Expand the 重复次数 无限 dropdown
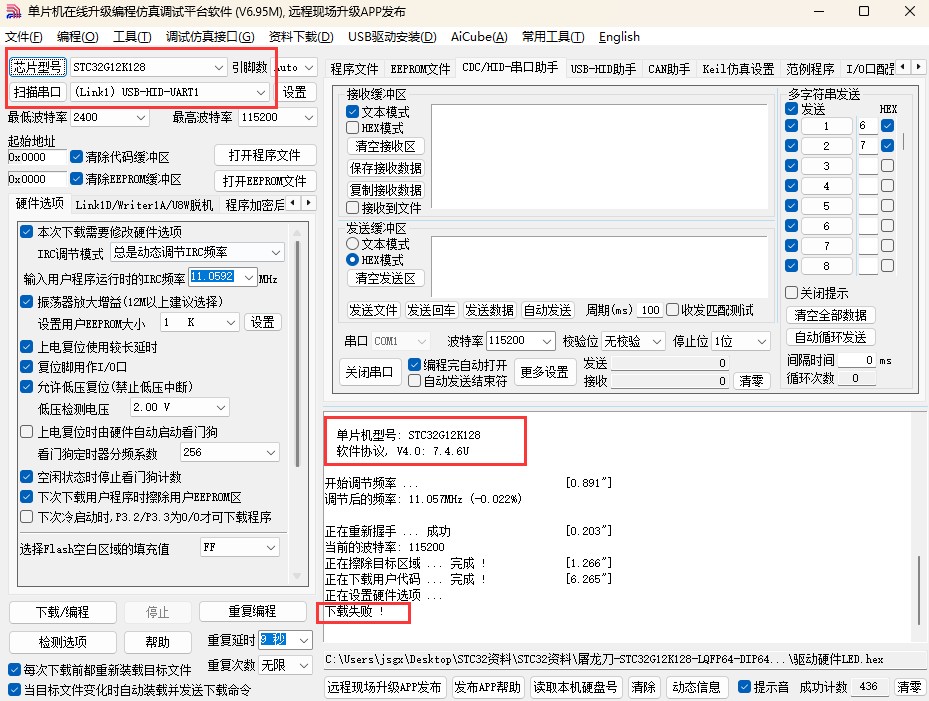 point(304,665)
